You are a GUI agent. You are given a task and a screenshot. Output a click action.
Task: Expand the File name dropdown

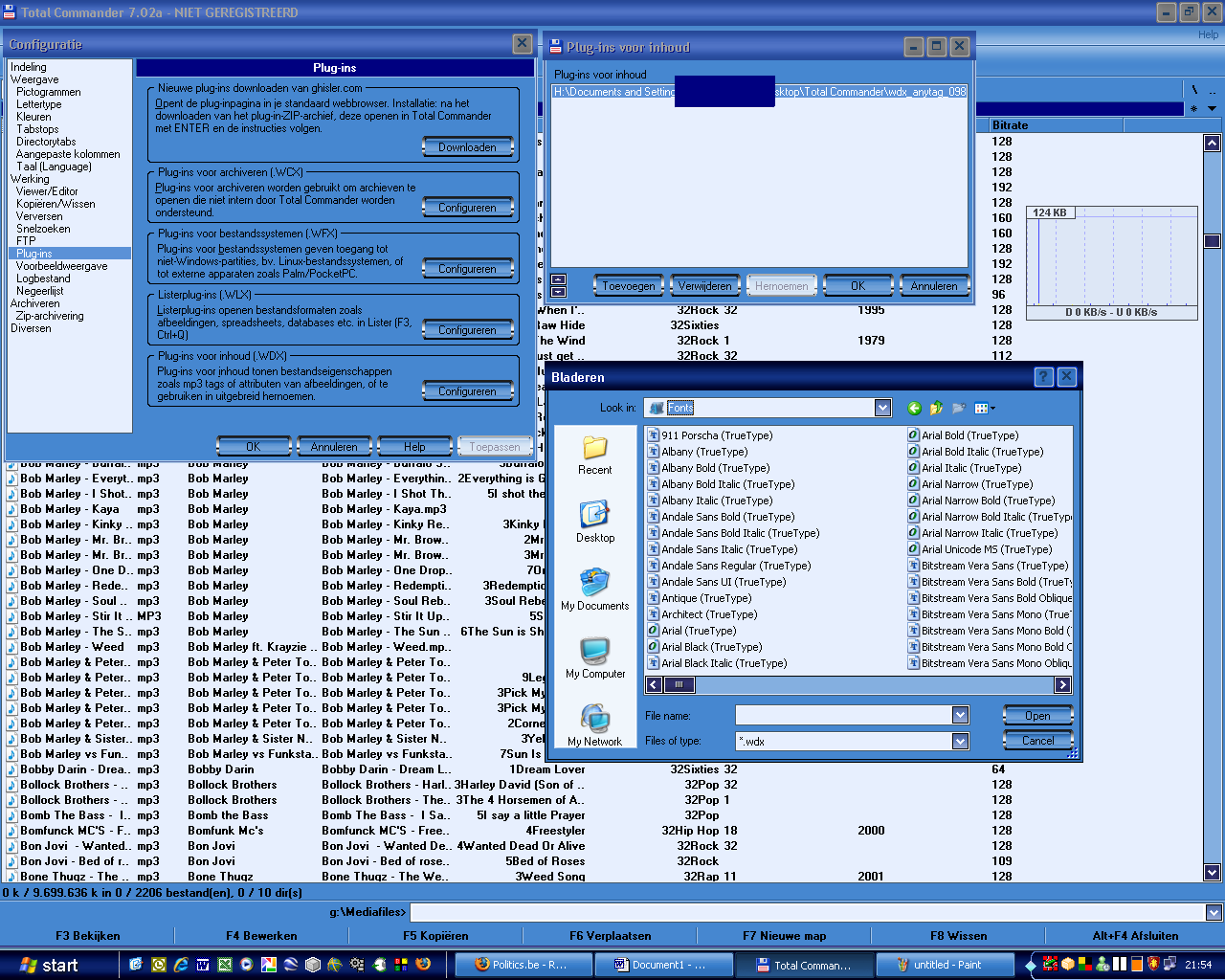960,715
